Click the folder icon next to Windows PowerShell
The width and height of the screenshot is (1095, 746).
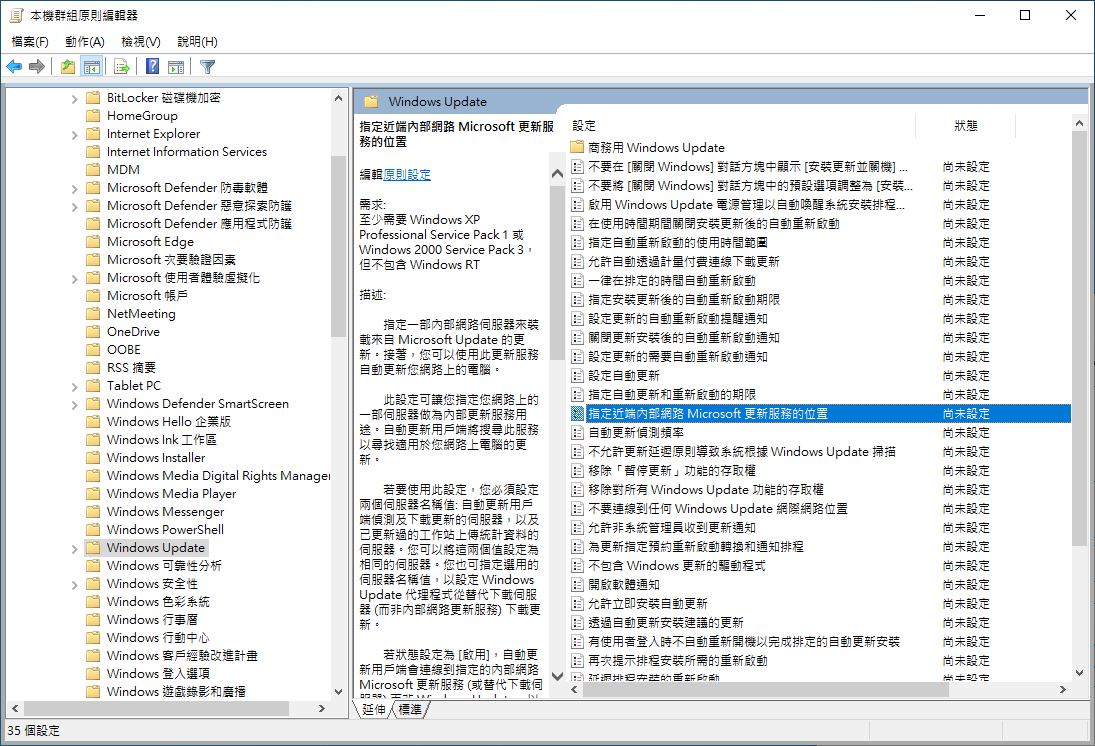click(93, 529)
